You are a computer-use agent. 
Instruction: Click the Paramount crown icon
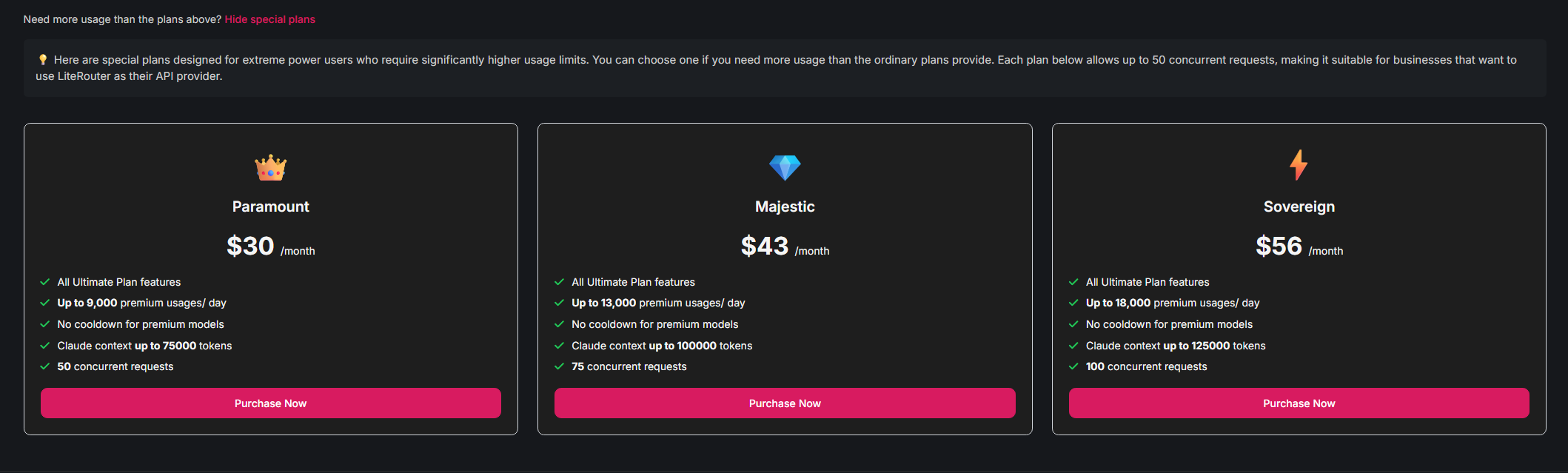270,168
